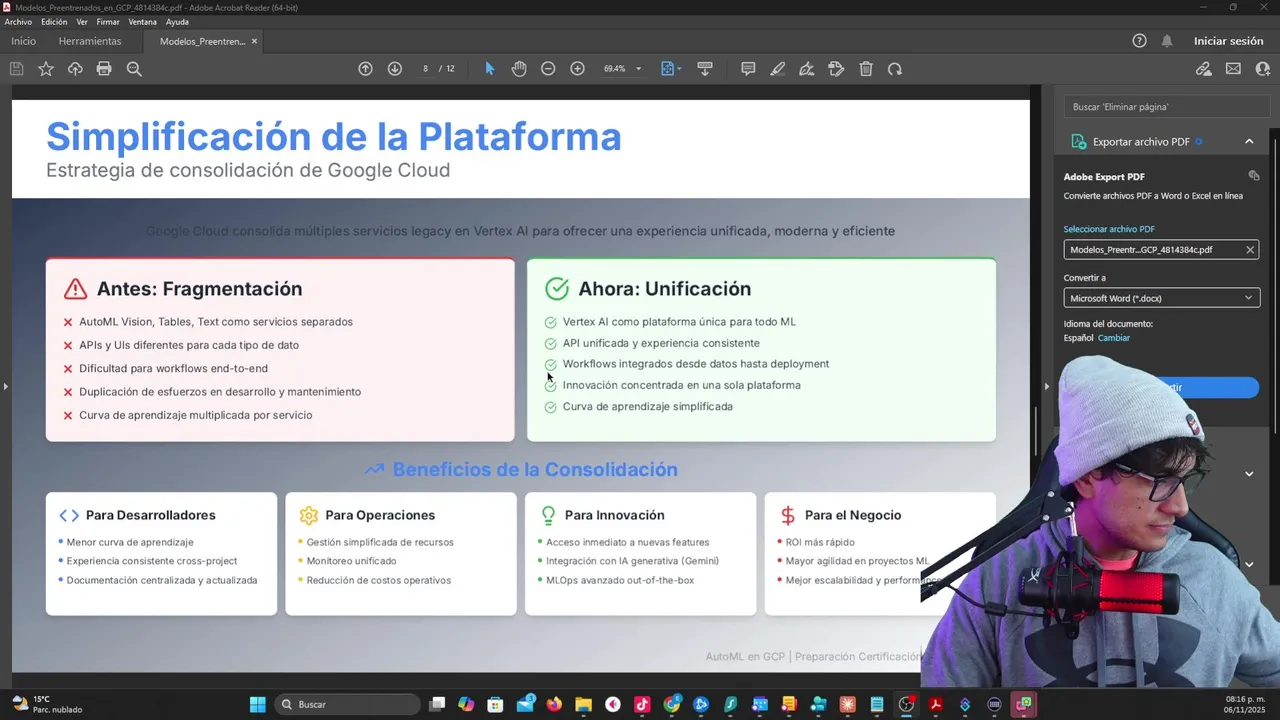Go to the next page arrow

[x=395, y=69]
